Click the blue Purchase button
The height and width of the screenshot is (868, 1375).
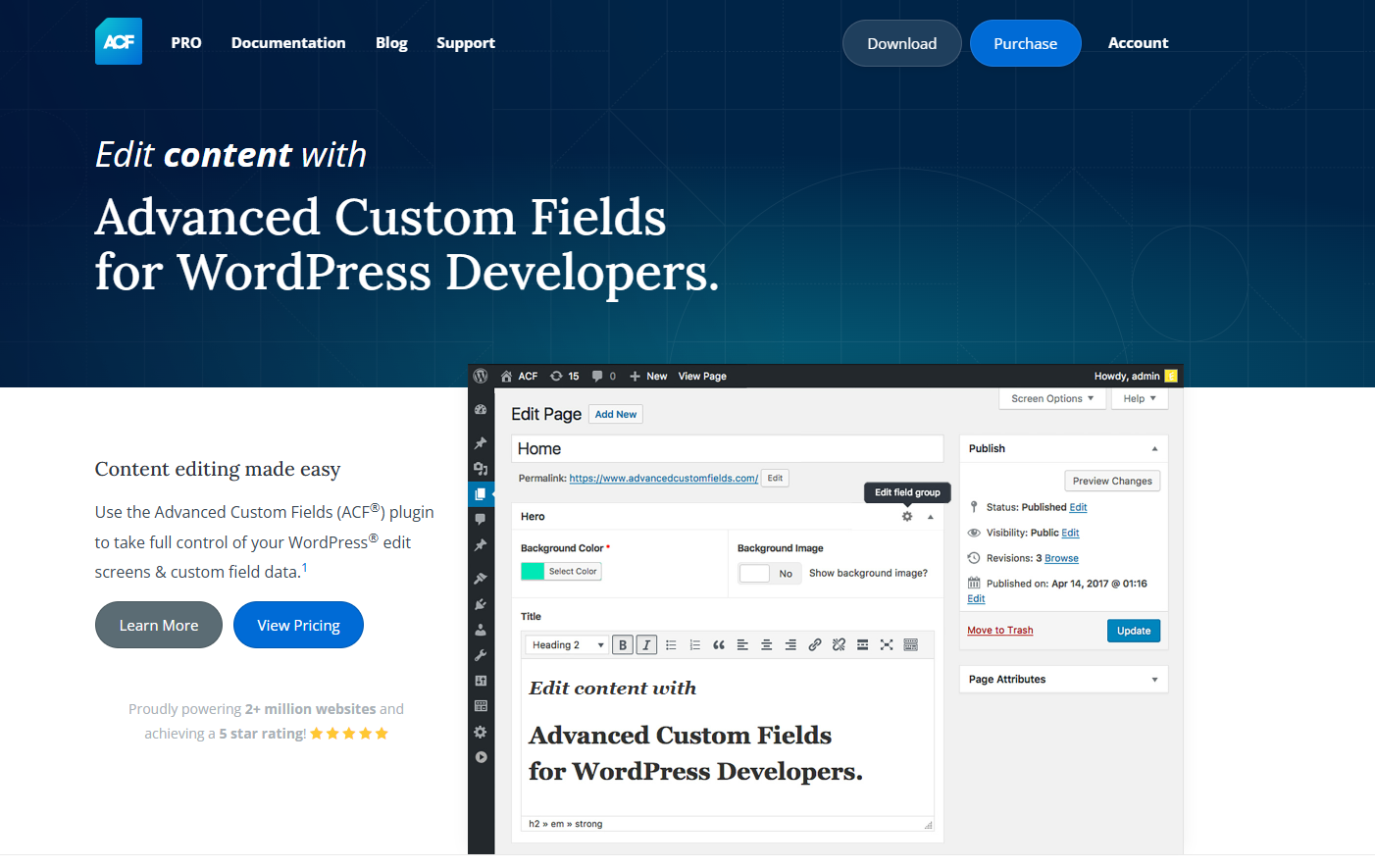1026,43
